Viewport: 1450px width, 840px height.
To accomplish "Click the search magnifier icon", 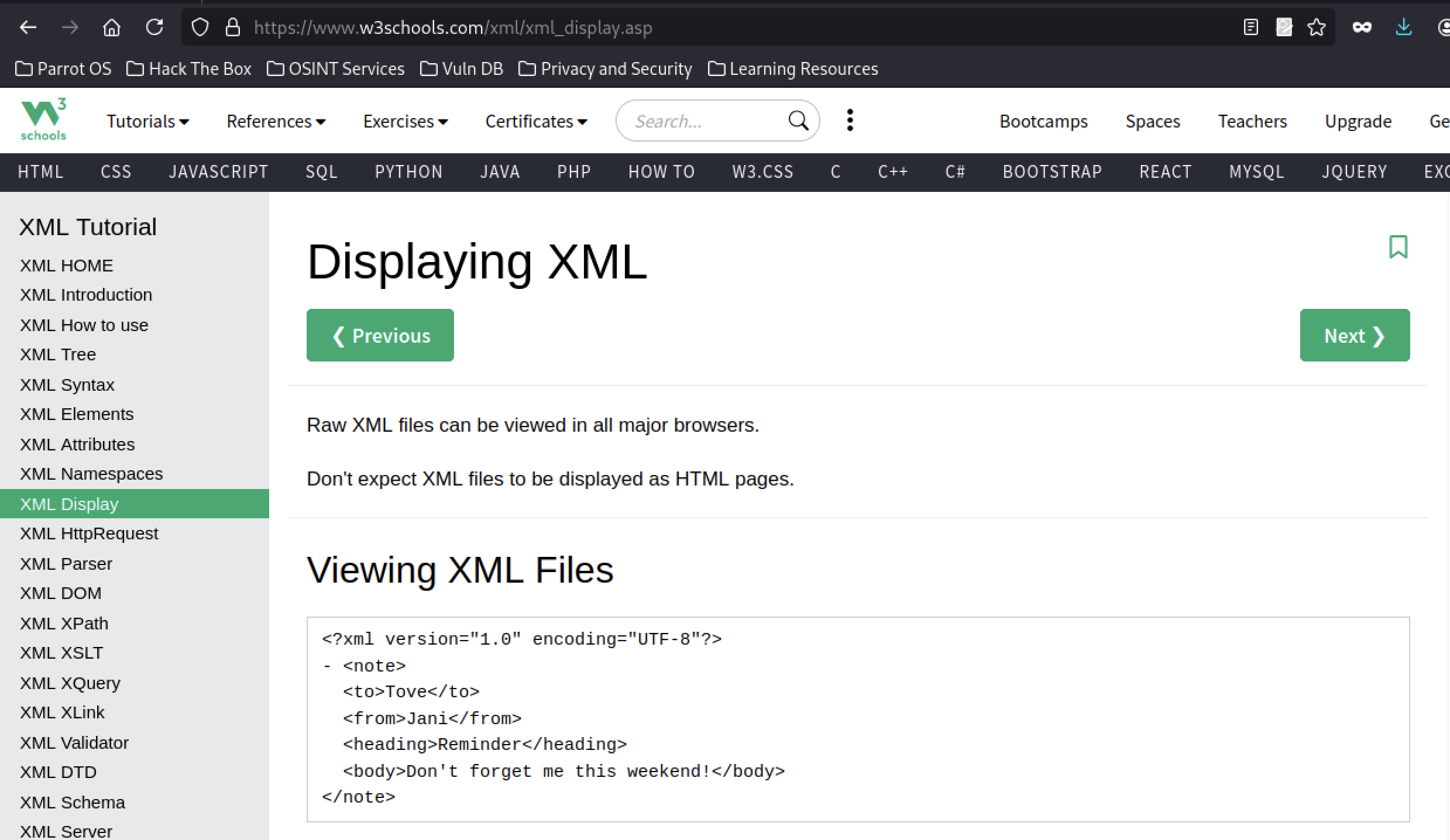I will point(798,121).
